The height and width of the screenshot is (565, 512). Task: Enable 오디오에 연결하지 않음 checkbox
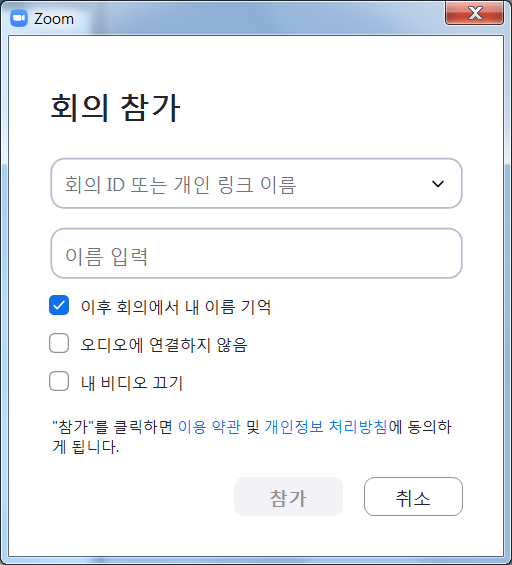pos(59,343)
